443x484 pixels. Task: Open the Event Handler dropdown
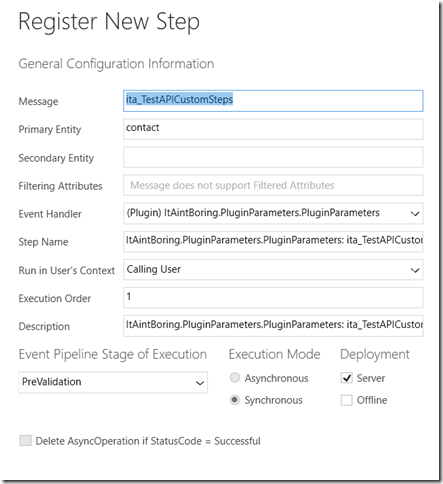273,213
